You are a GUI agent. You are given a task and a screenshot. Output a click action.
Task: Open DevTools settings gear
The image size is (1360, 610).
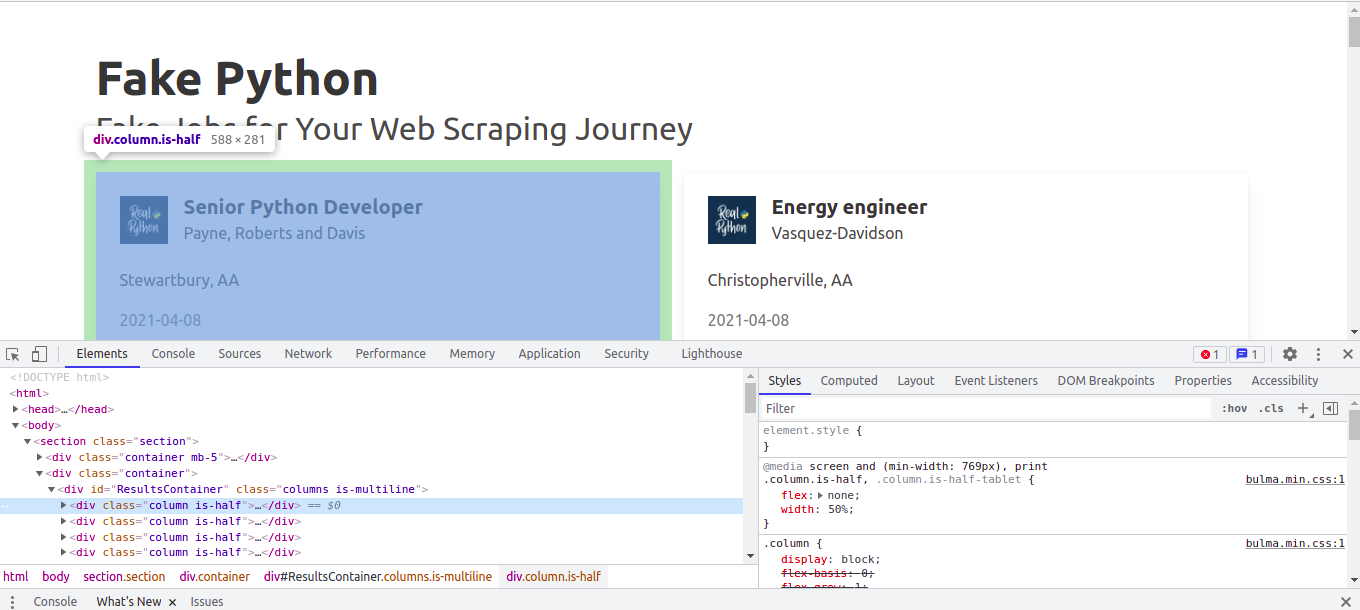coord(1290,354)
